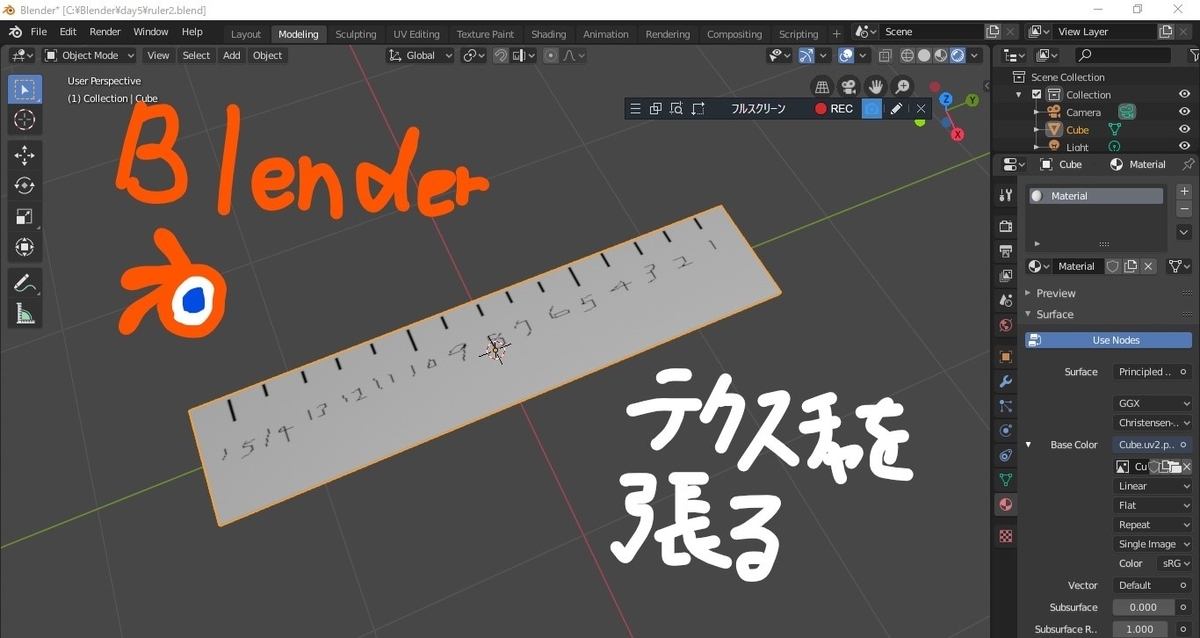Switch to solid viewport shading
Screen dimensions: 1200x638
coord(924,56)
